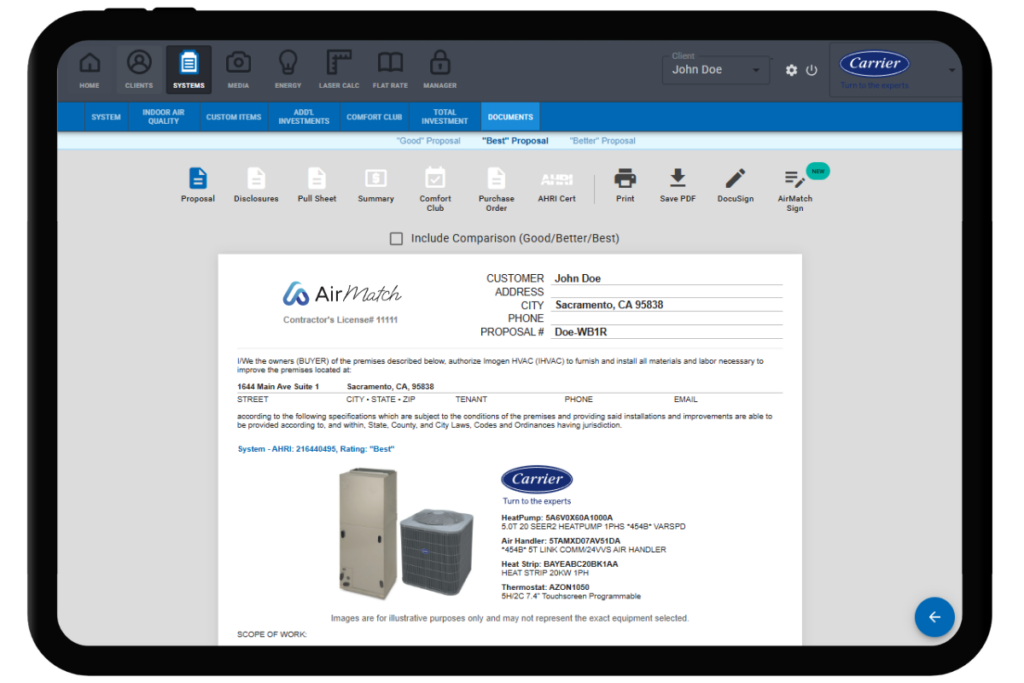Viewport: 1024px width, 683px height.
Task: Expand the Carrier brand dropdown arrow
Action: (951, 70)
